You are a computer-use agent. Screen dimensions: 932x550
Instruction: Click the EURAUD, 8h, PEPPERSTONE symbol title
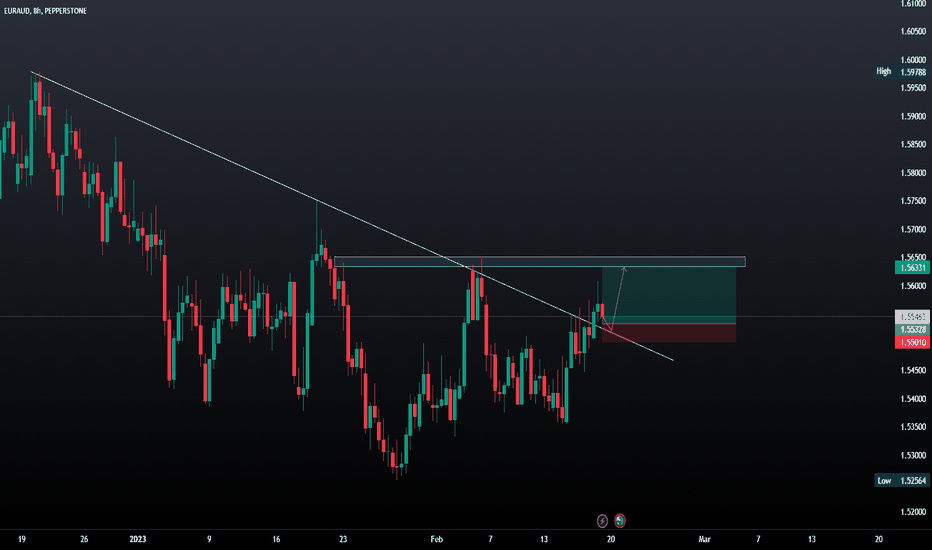pyautogui.click(x=45, y=11)
